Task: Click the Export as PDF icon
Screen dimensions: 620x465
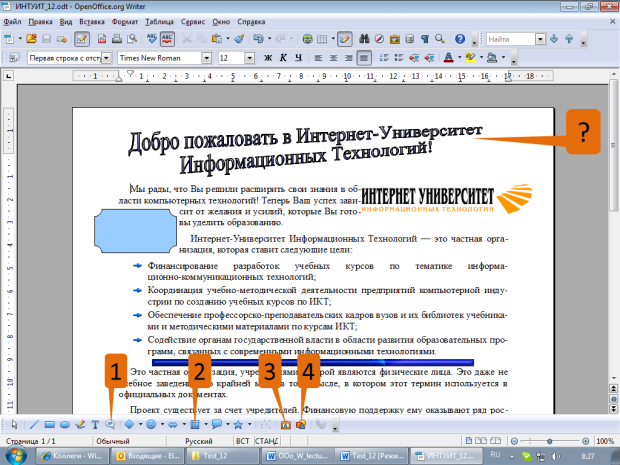Action: 102,39
